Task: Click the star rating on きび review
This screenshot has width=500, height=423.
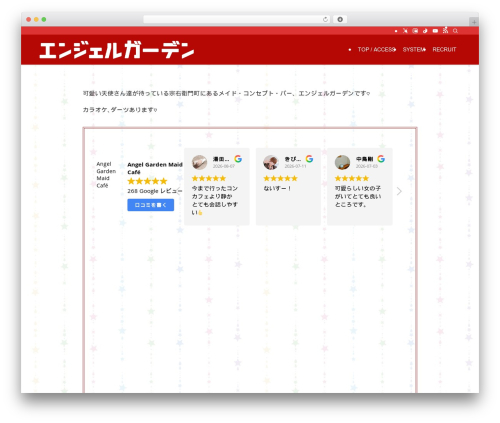Action: (280, 178)
